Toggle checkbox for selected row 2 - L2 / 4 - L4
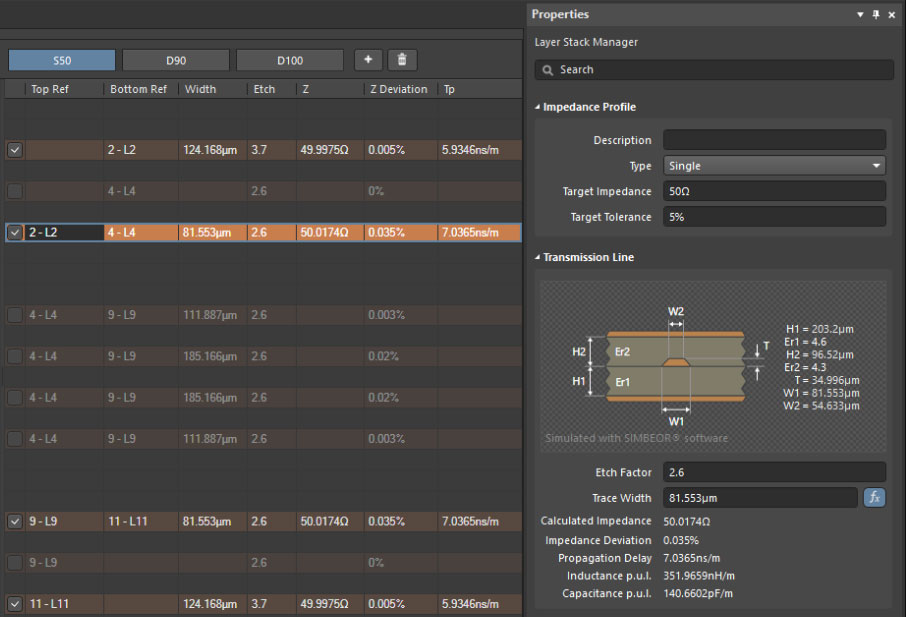 15,233
